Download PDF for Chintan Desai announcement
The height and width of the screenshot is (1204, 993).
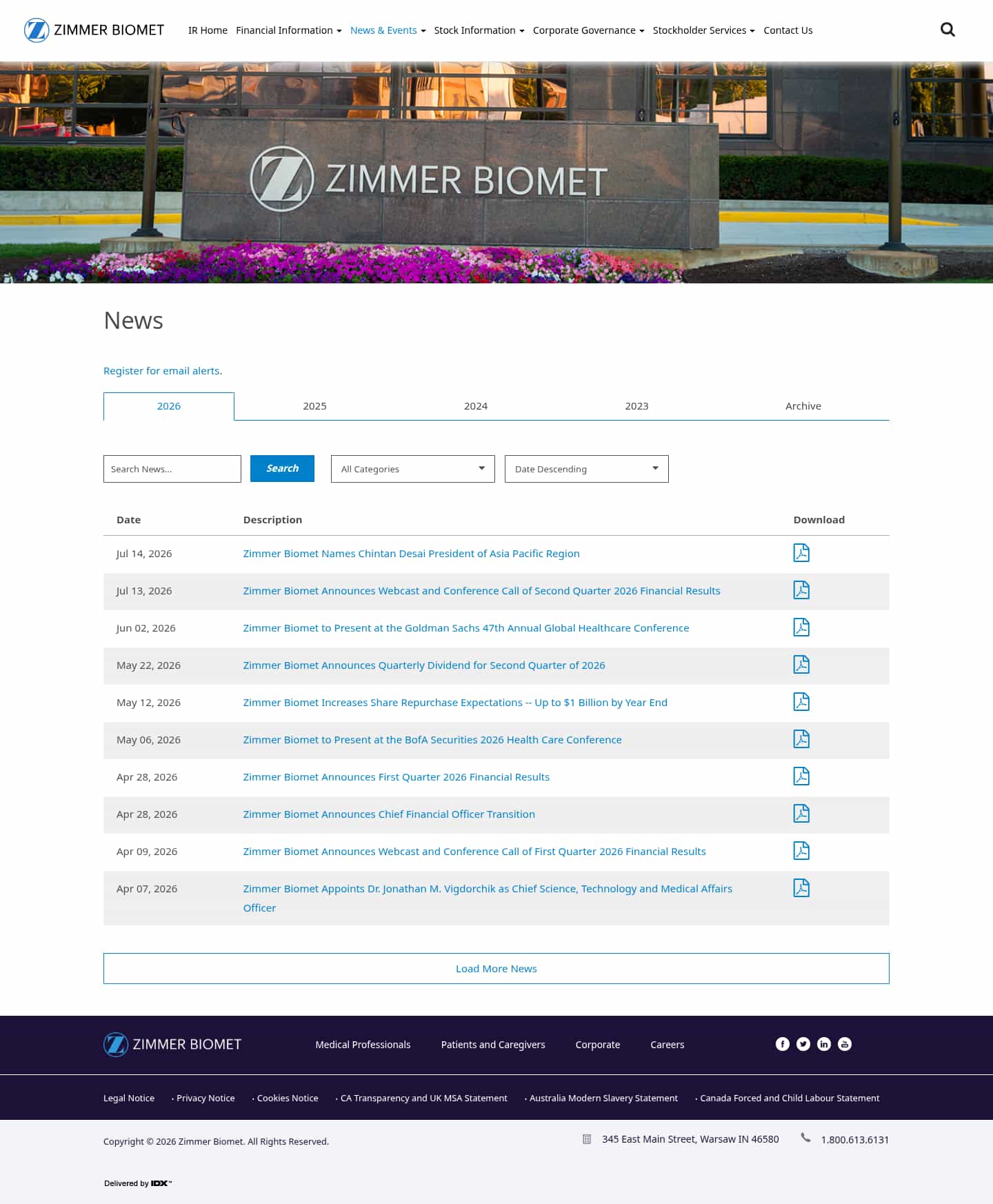[x=801, y=553]
